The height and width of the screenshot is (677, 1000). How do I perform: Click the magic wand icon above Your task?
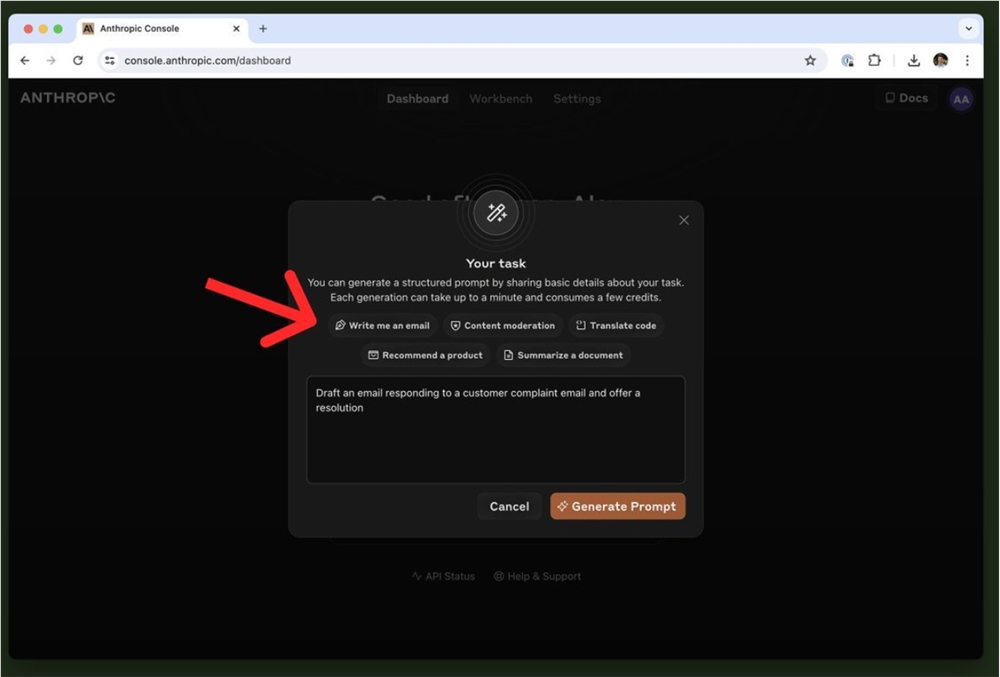496,212
